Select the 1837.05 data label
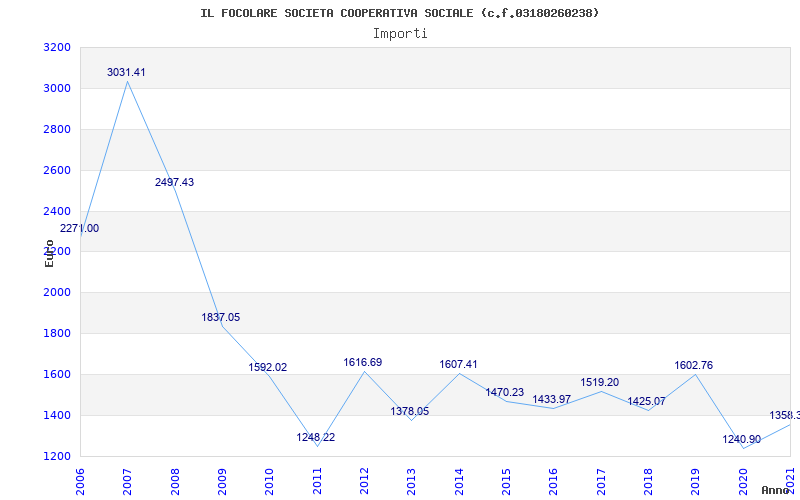The height and width of the screenshot is (500, 800). pyautogui.click(x=220, y=317)
